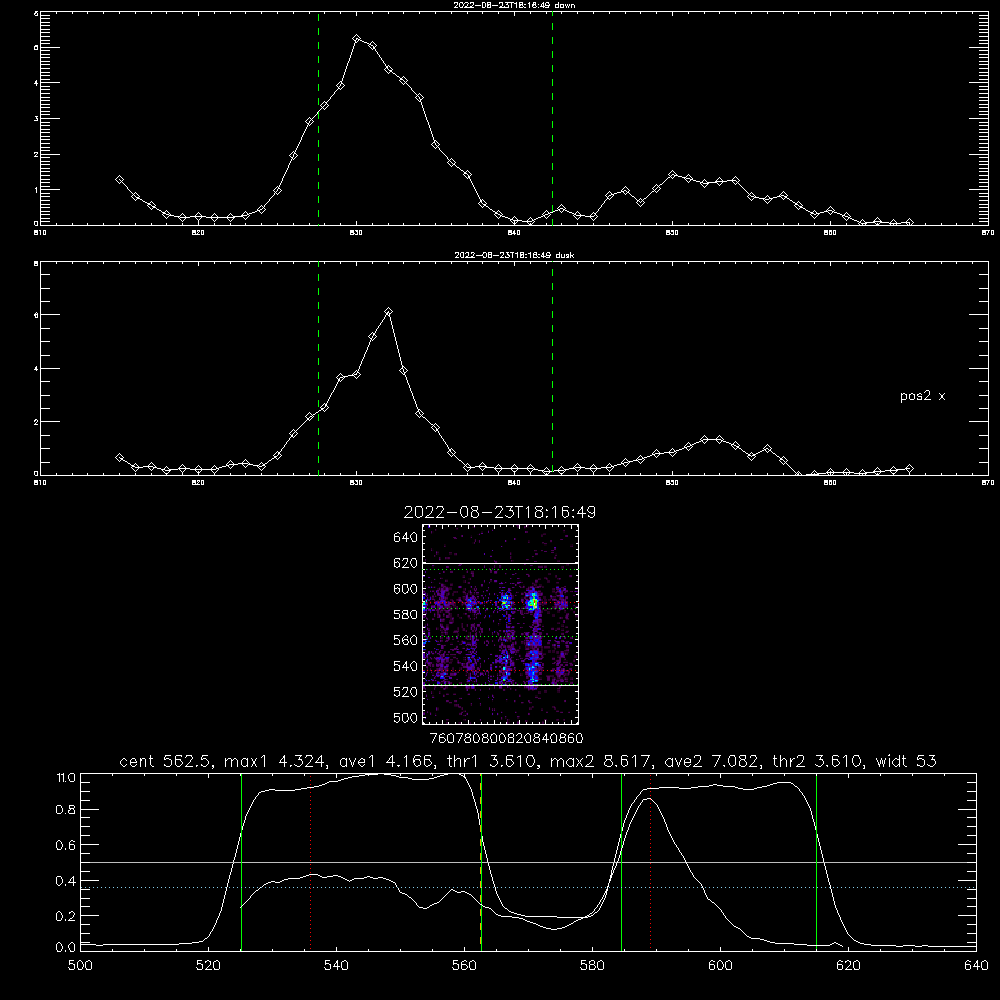Click y-axis label 0.6 on bottom profile plot
1000x1000 pixels.
[66, 845]
